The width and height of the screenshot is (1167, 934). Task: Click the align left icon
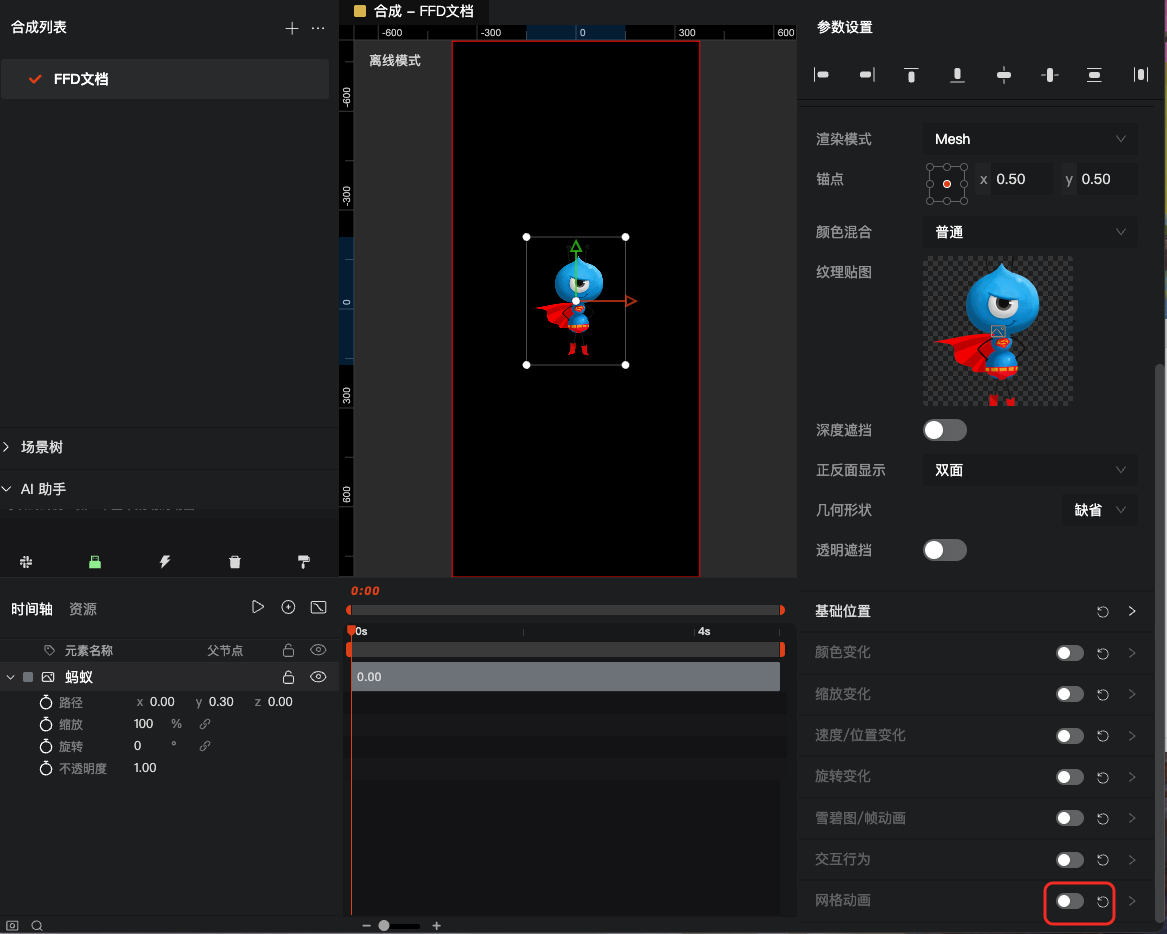pos(822,74)
